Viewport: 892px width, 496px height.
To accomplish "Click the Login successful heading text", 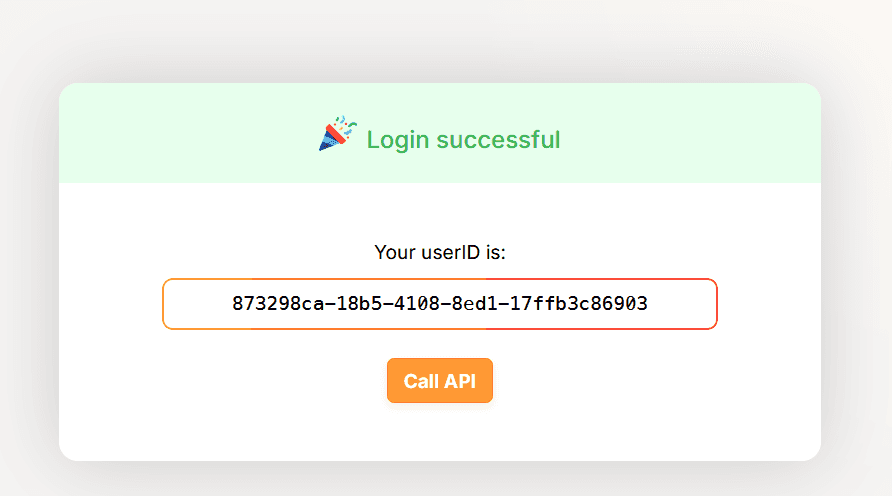I will point(463,140).
